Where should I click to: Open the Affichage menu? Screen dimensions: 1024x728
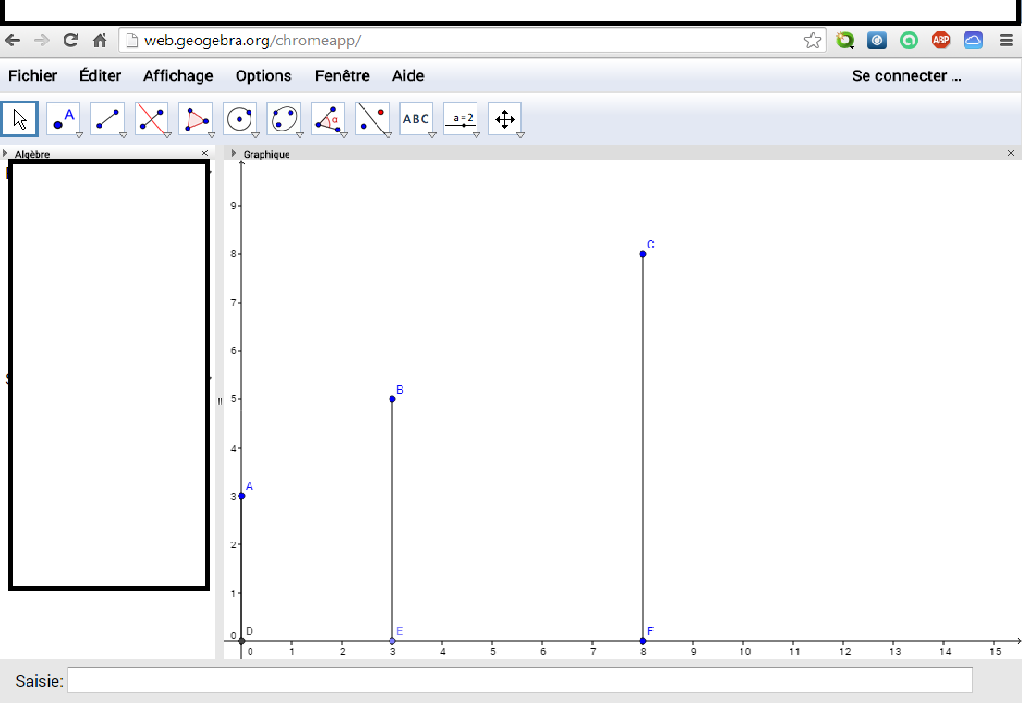(178, 76)
